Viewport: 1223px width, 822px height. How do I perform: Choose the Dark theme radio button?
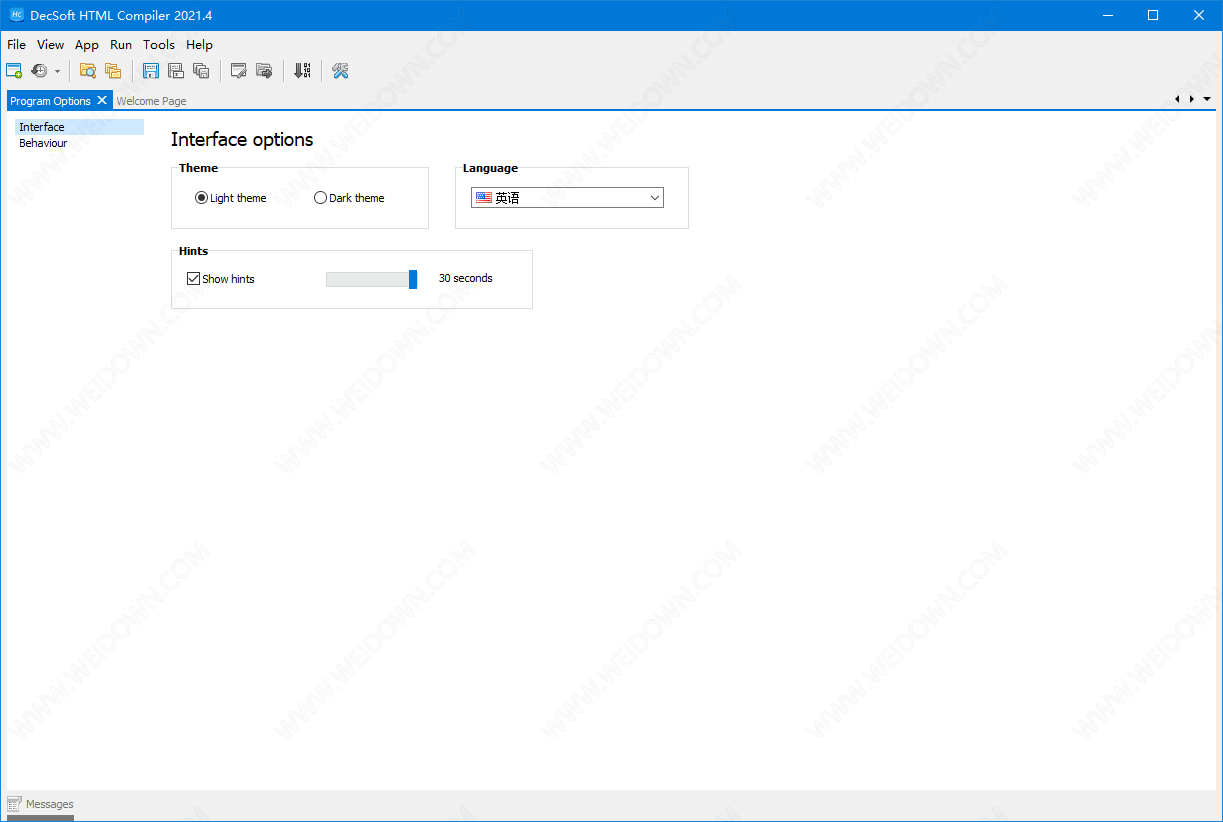[349, 198]
